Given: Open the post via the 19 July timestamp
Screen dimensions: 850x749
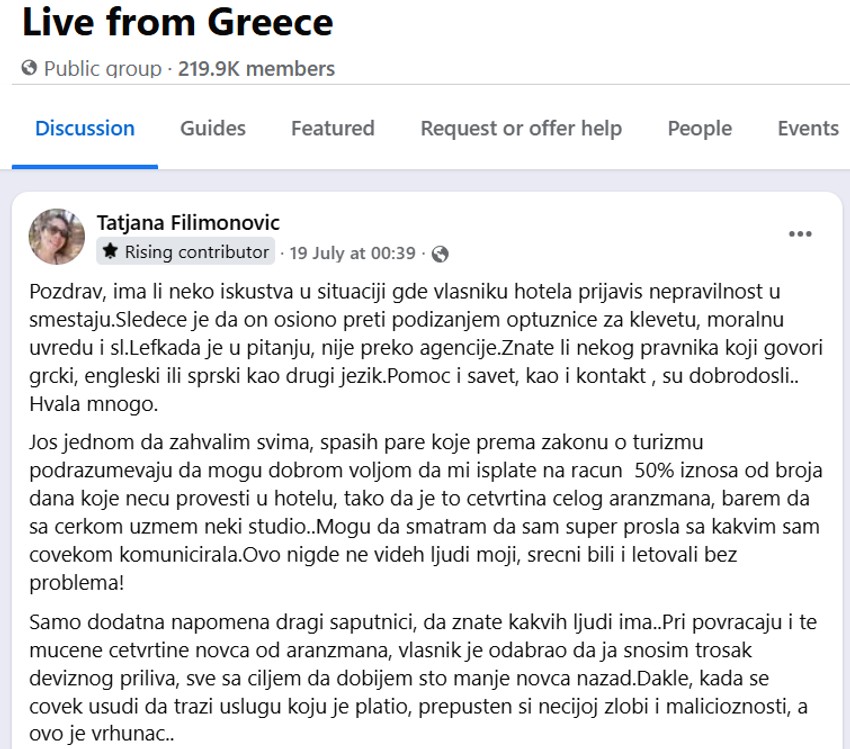Looking at the screenshot, I should point(352,253).
